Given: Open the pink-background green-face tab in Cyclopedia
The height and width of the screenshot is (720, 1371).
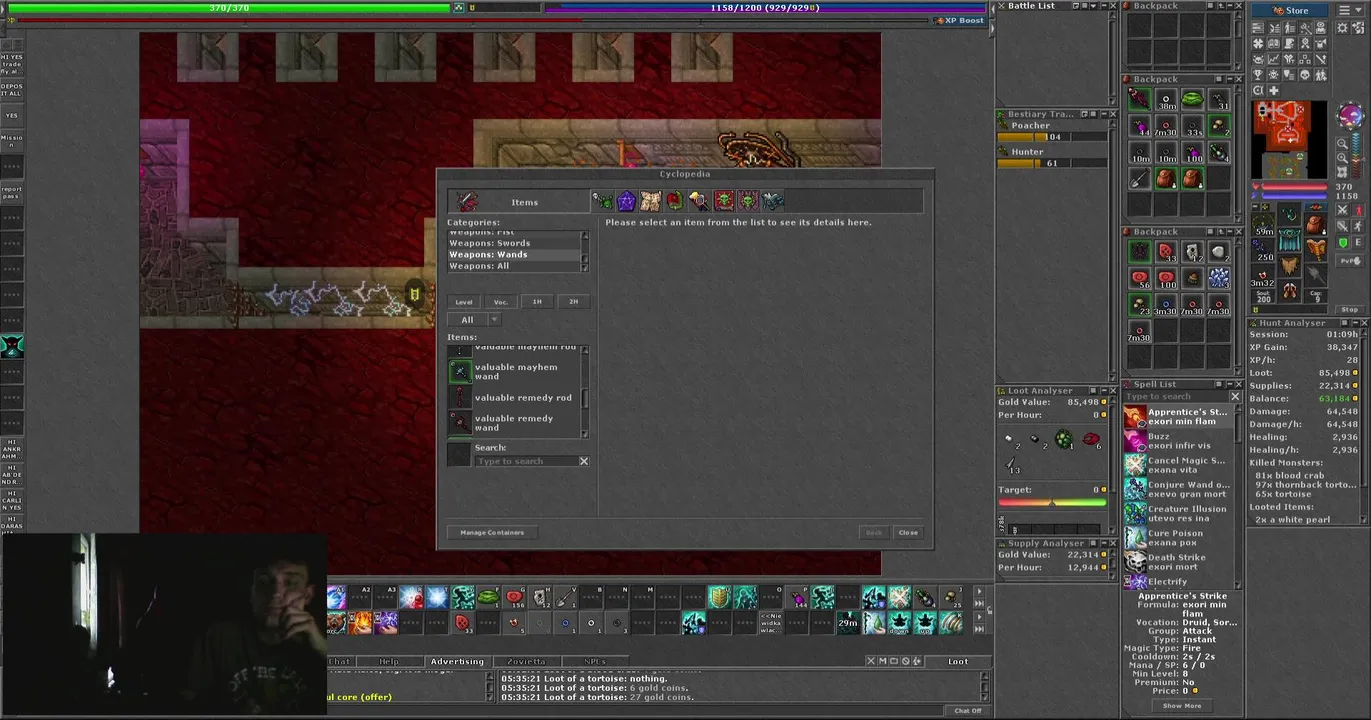Looking at the screenshot, I should point(748,202).
